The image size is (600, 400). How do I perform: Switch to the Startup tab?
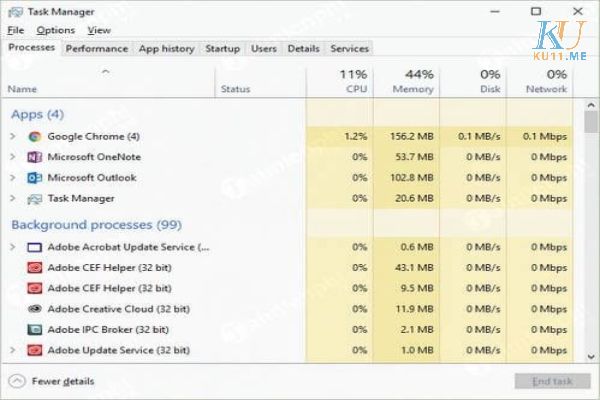pos(222,49)
